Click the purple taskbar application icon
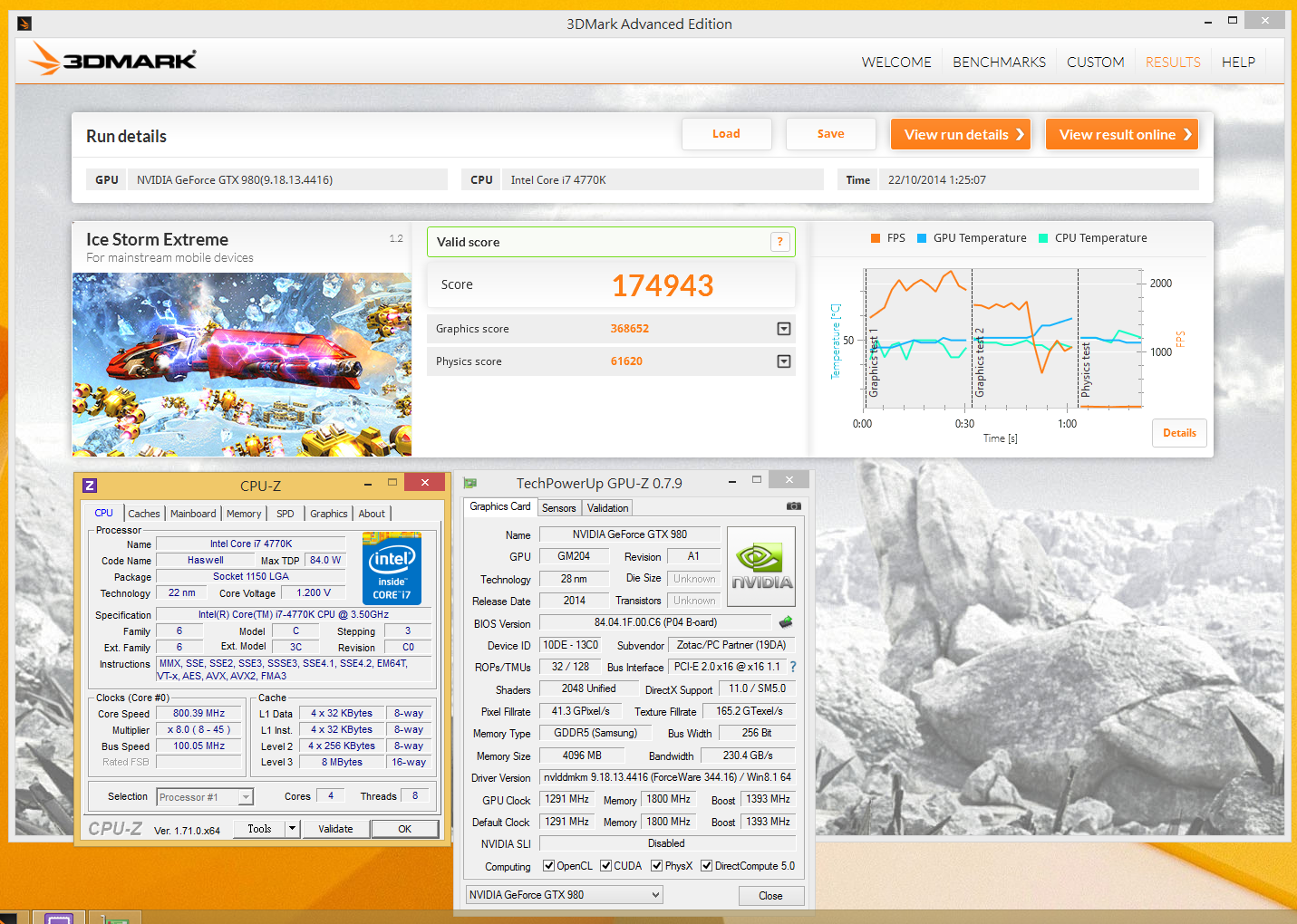 59,918
